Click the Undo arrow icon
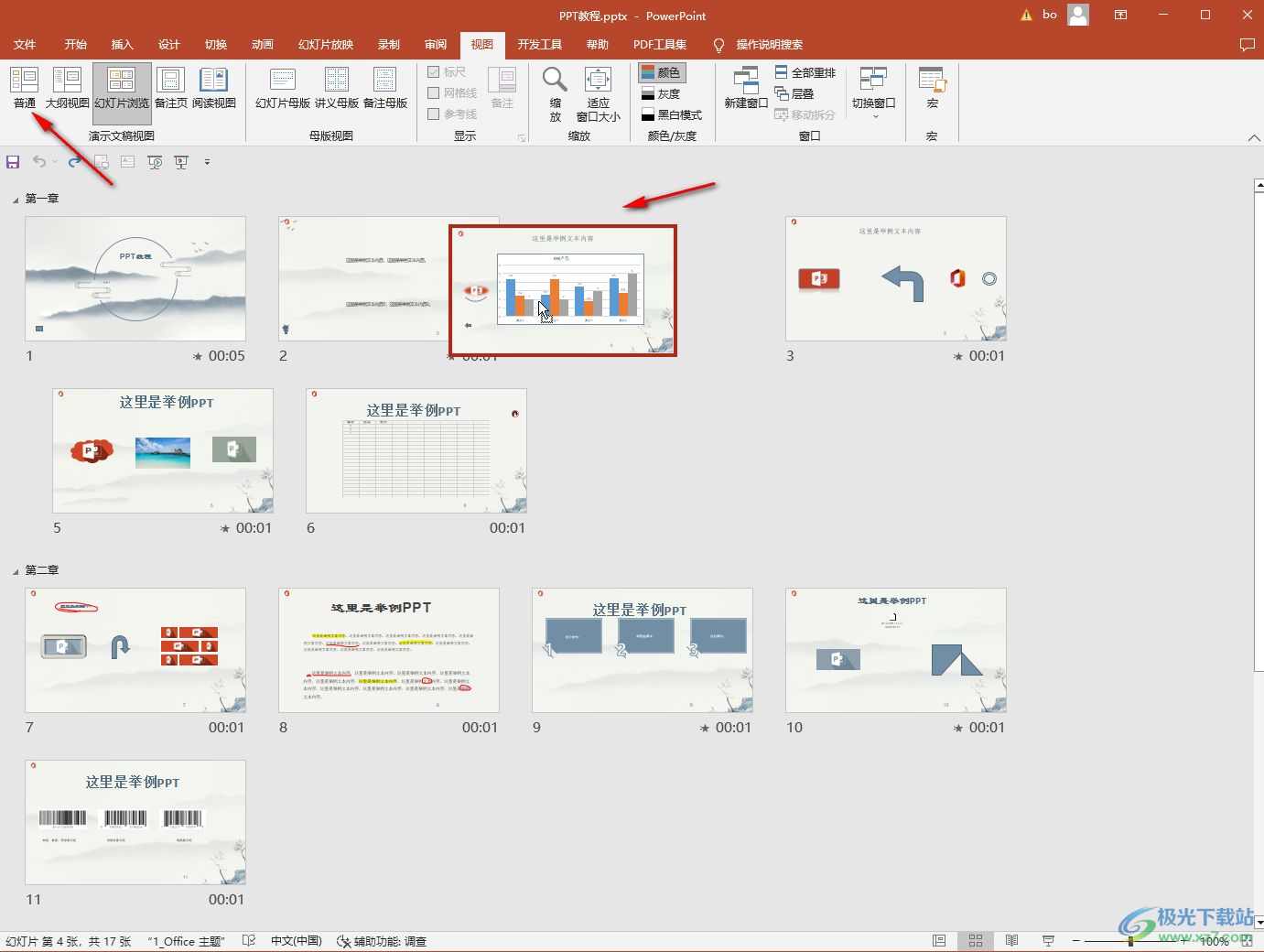 coord(39,162)
